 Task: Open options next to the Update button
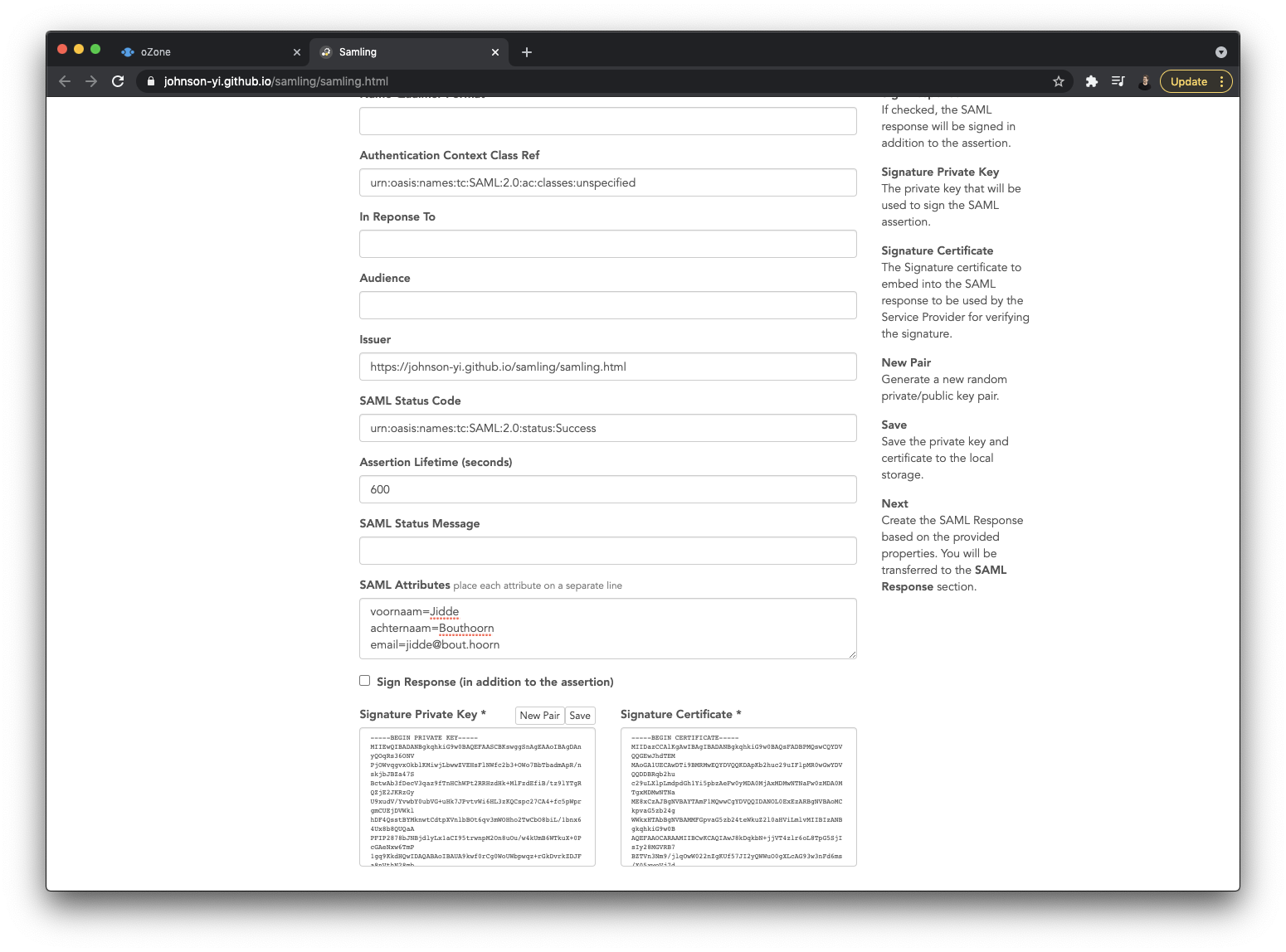(x=1220, y=81)
